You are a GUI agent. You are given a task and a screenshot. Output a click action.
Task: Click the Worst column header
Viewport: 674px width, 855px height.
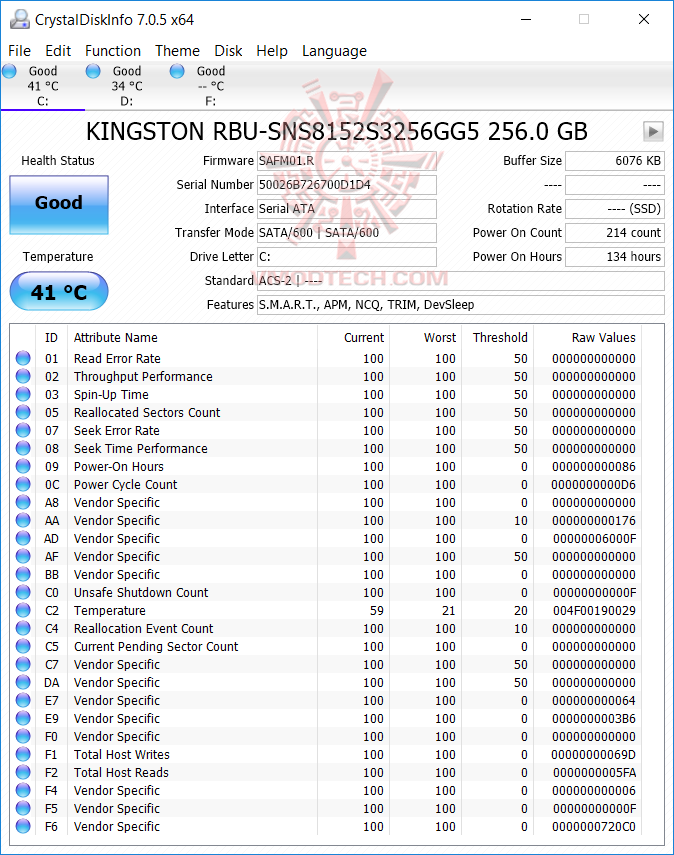point(440,338)
